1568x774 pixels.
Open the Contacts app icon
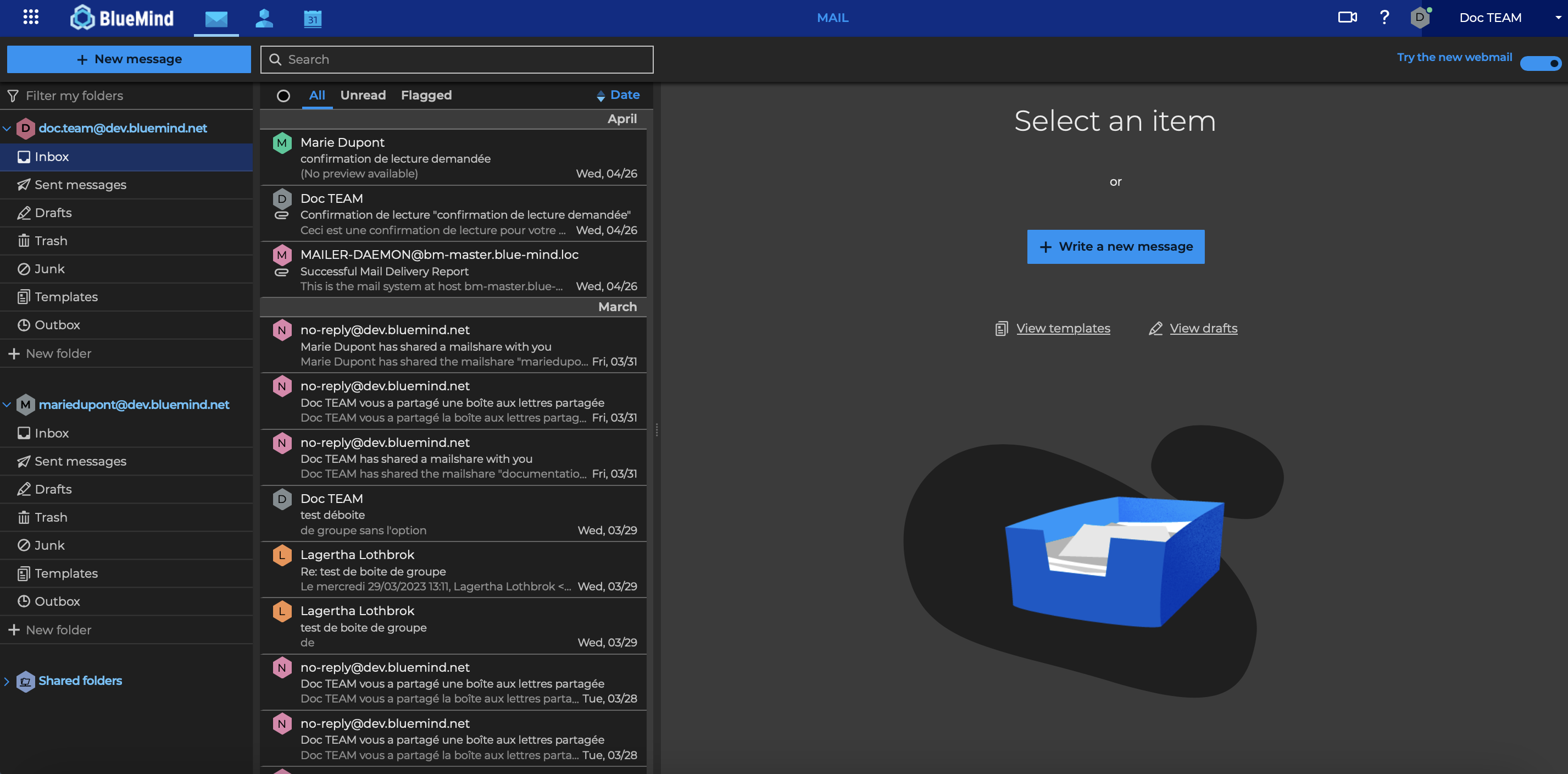coord(264,18)
